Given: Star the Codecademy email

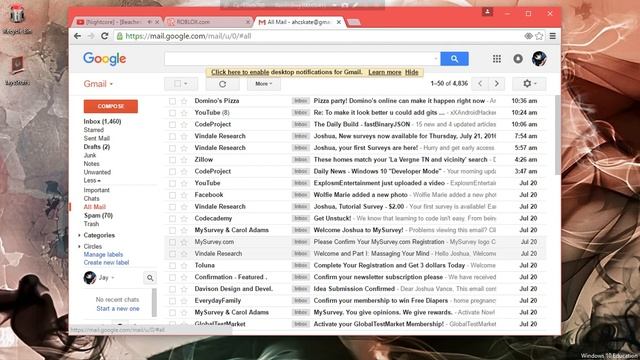Looking at the screenshot, I should click(184, 218).
